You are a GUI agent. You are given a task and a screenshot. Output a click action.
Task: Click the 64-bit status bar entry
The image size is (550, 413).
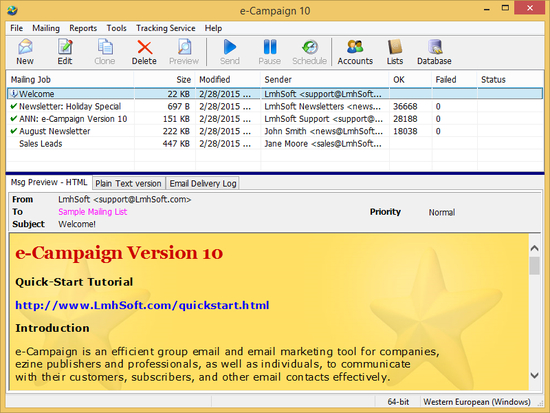398,402
